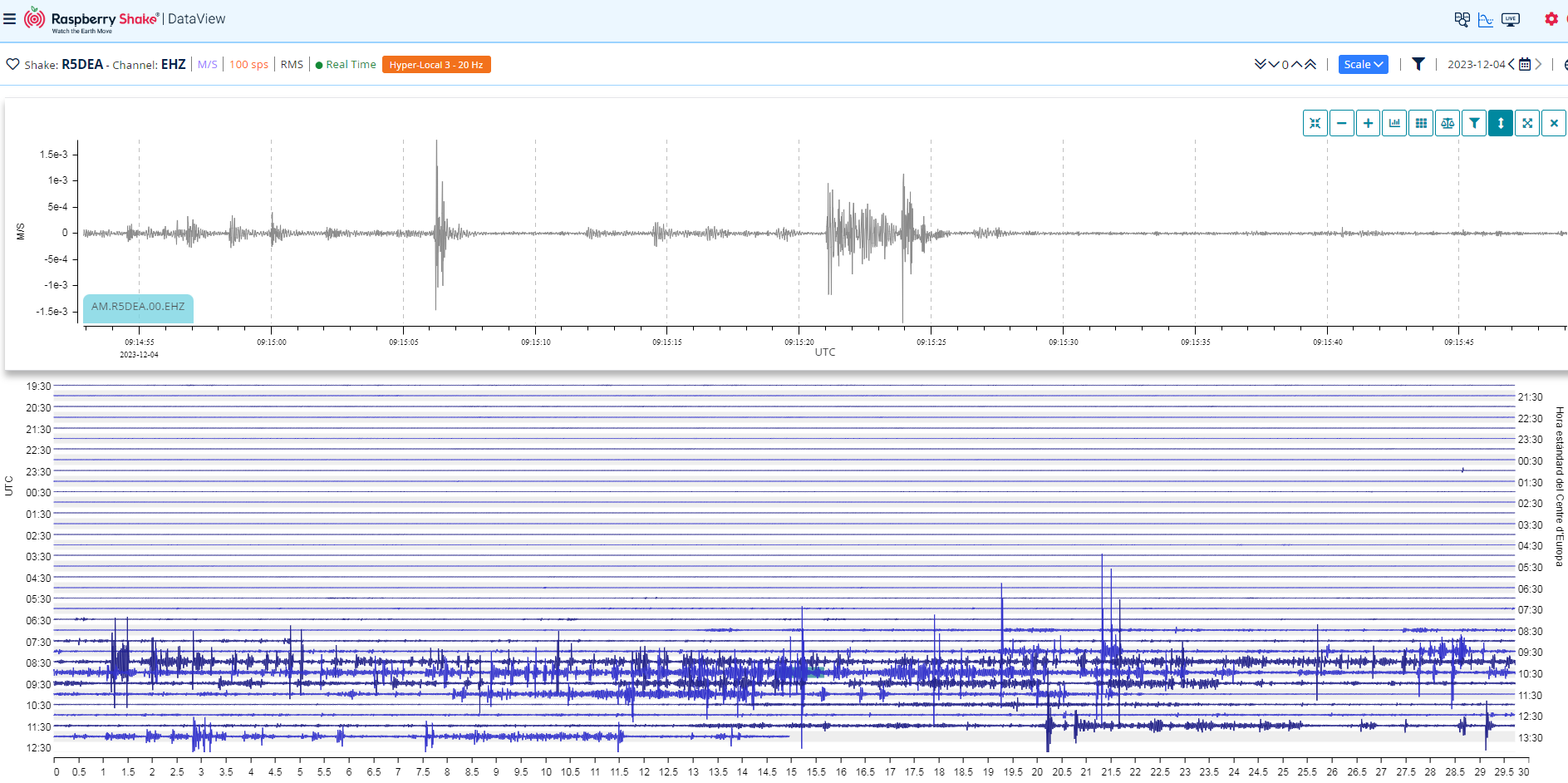Zoom in with the plus button

pos(1368,123)
